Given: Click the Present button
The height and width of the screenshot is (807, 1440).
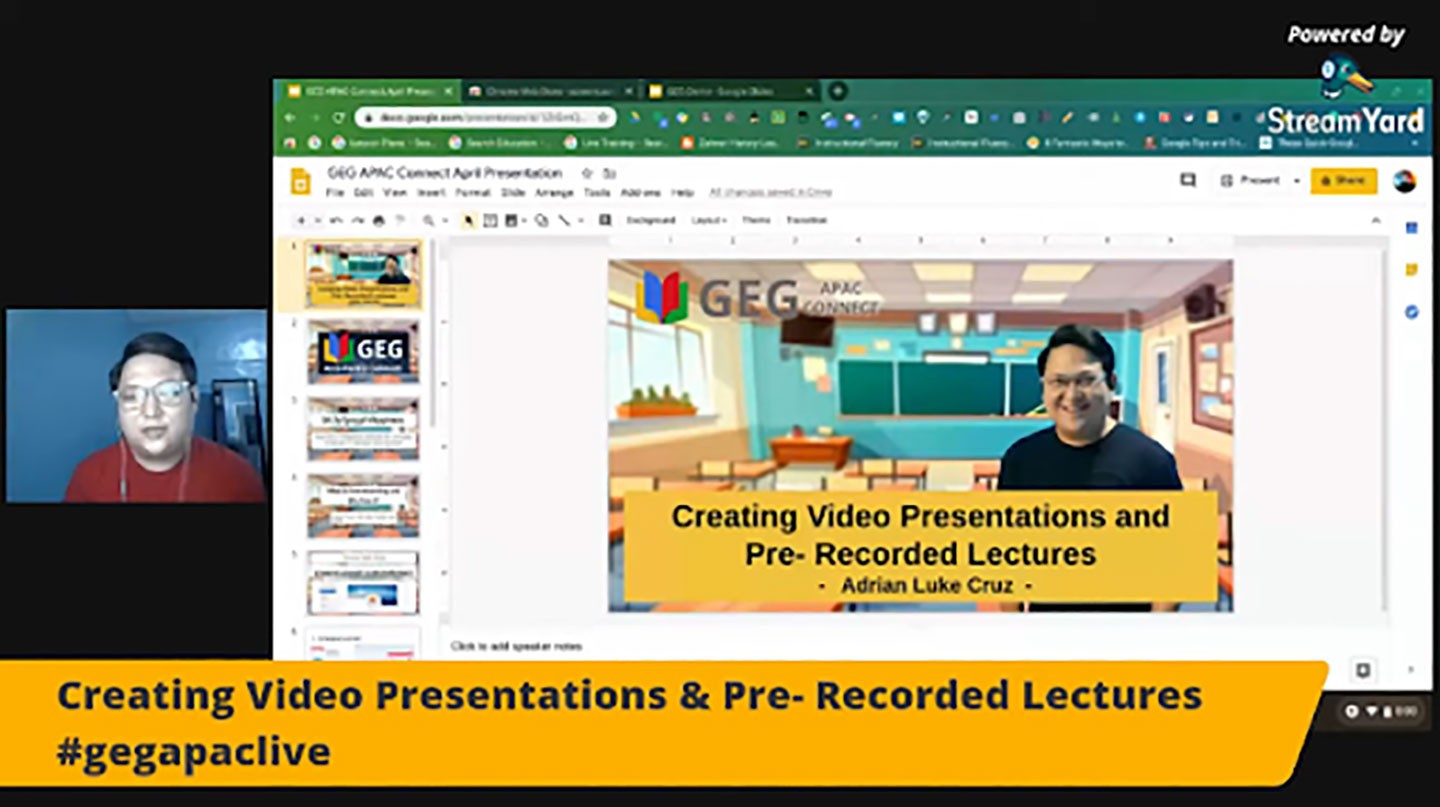Looking at the screenshot, I should click(1250, 181).
